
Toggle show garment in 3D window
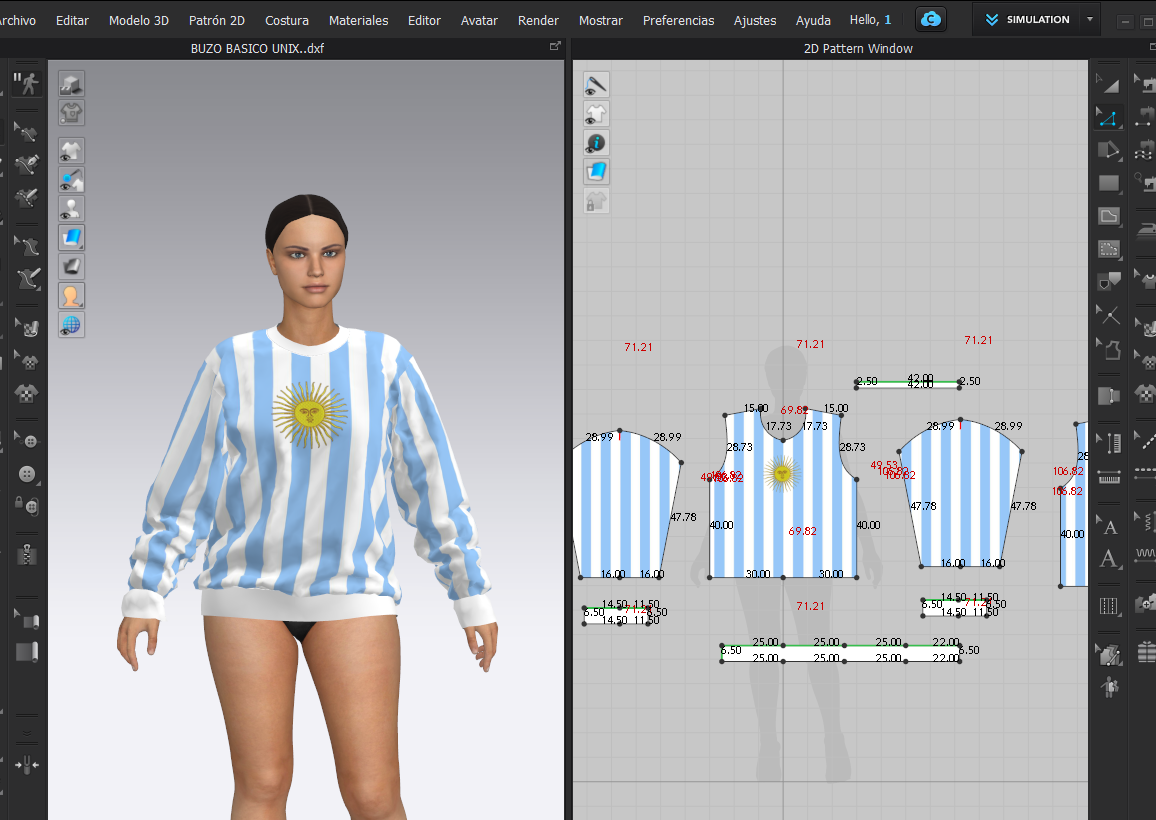(71, 151)
